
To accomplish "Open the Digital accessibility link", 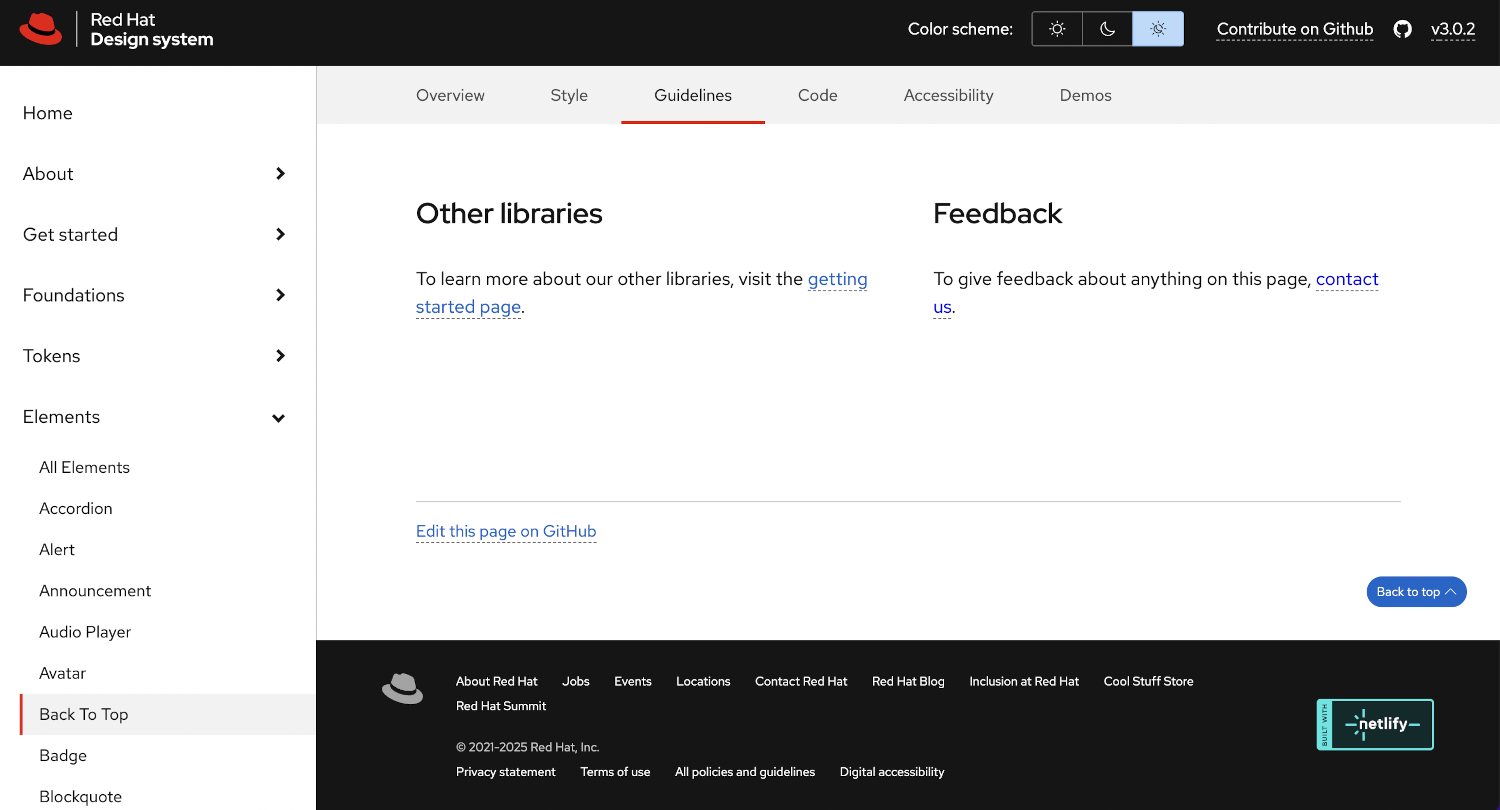I will [x=892, y=772].
